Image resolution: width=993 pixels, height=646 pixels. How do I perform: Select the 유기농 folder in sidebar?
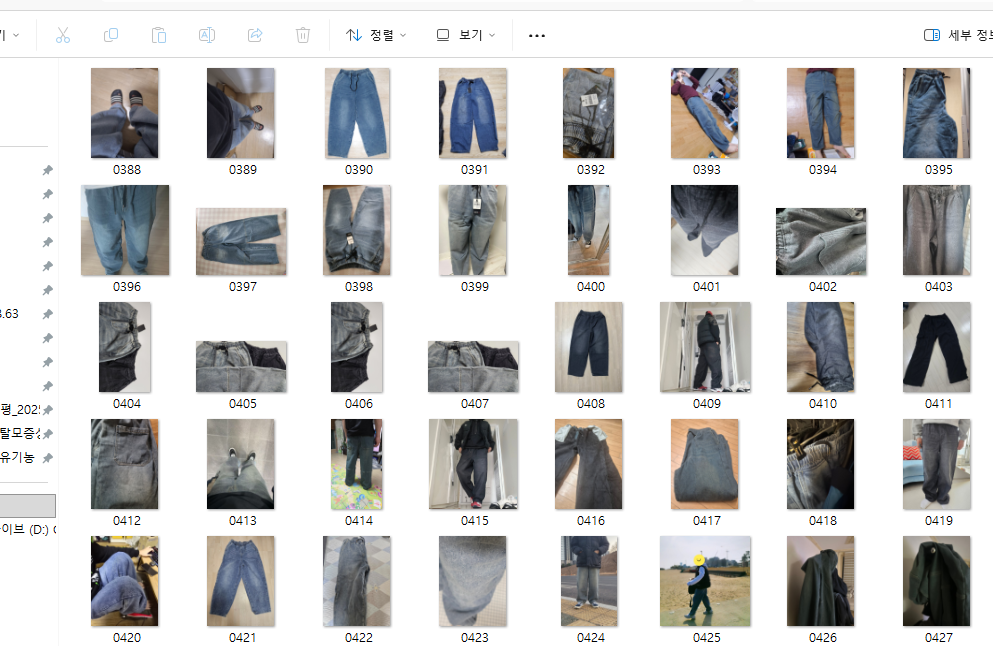(x=18, y=457)
